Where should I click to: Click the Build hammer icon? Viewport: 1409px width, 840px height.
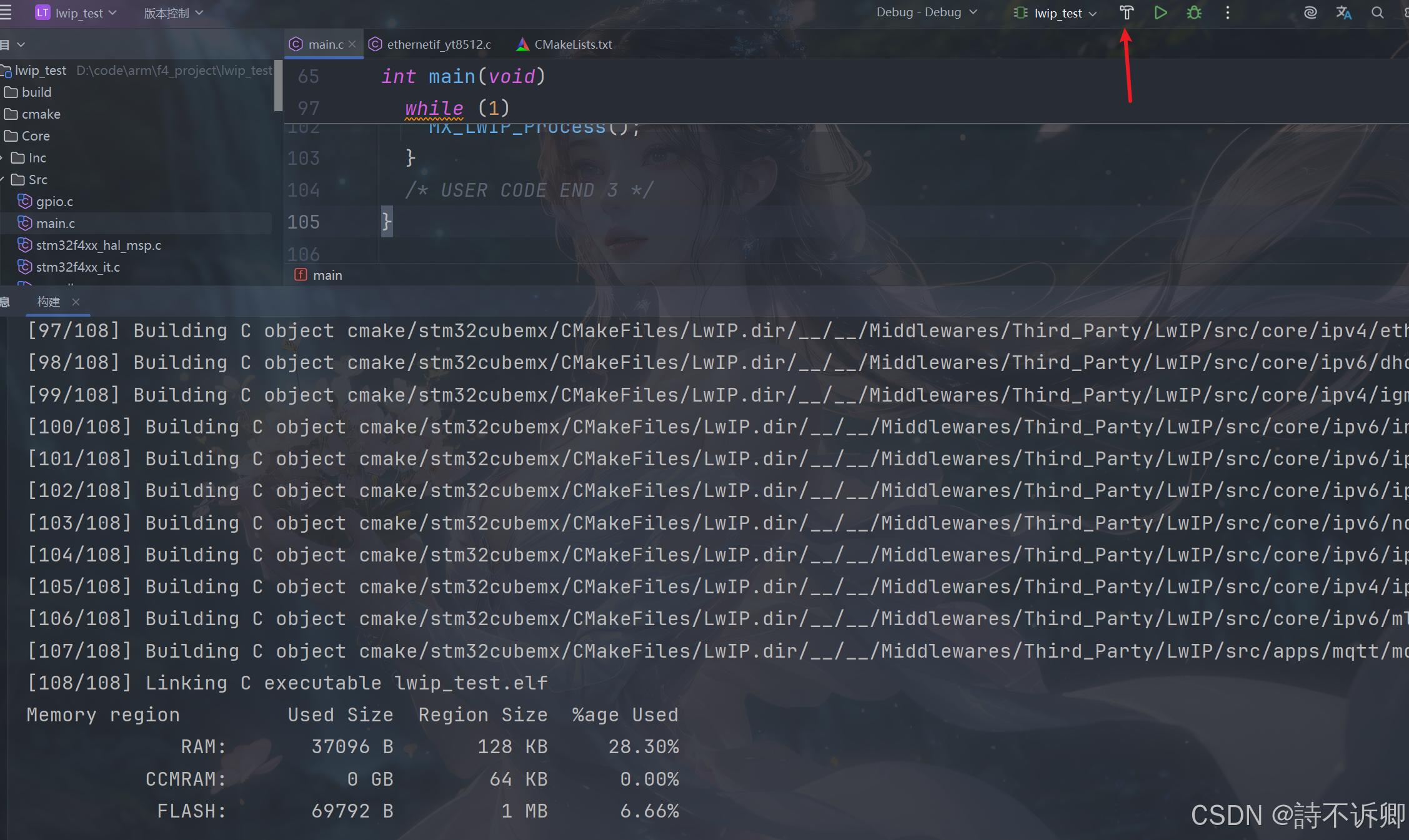tap(1126, 12)
